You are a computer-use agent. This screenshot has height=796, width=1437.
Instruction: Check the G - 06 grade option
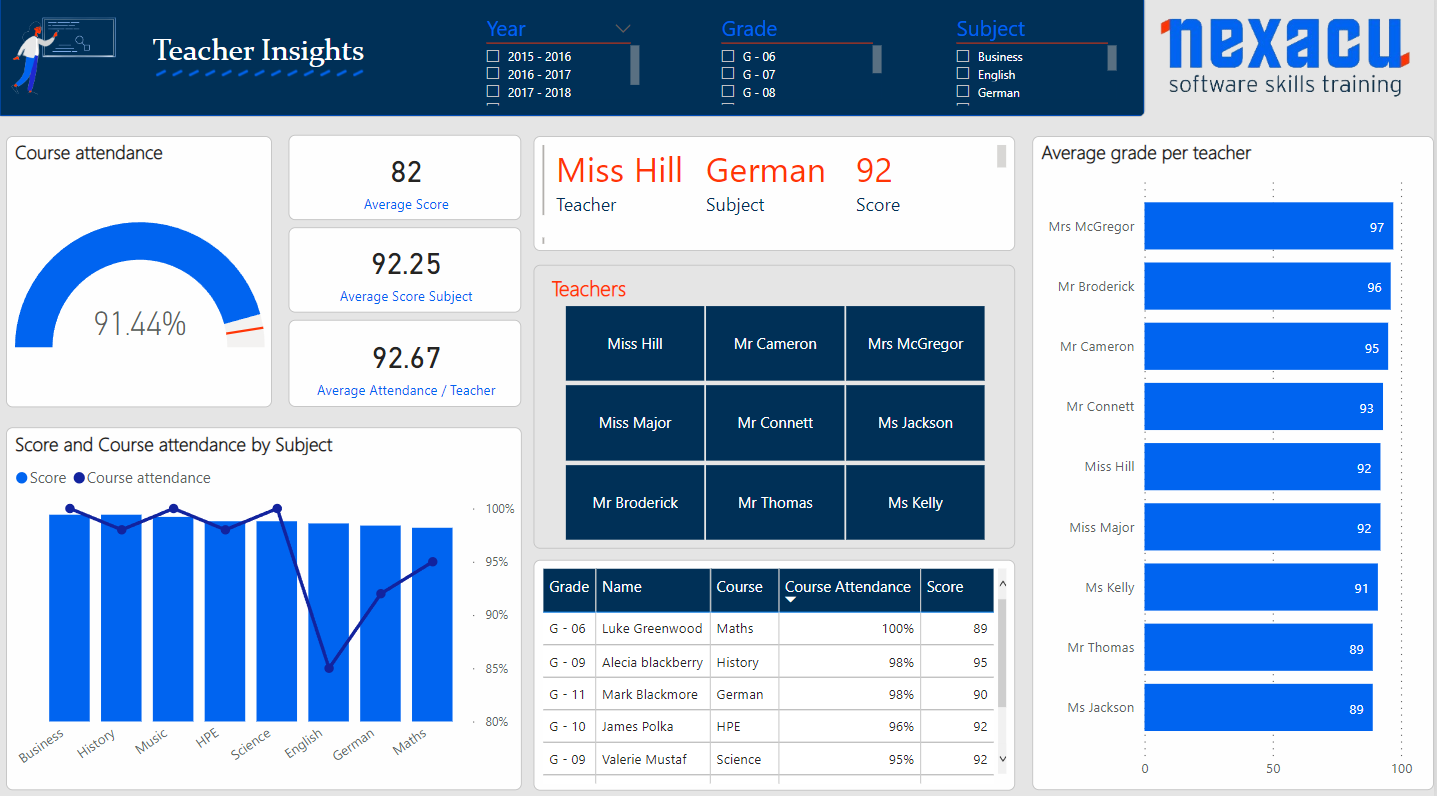(728, 56)
